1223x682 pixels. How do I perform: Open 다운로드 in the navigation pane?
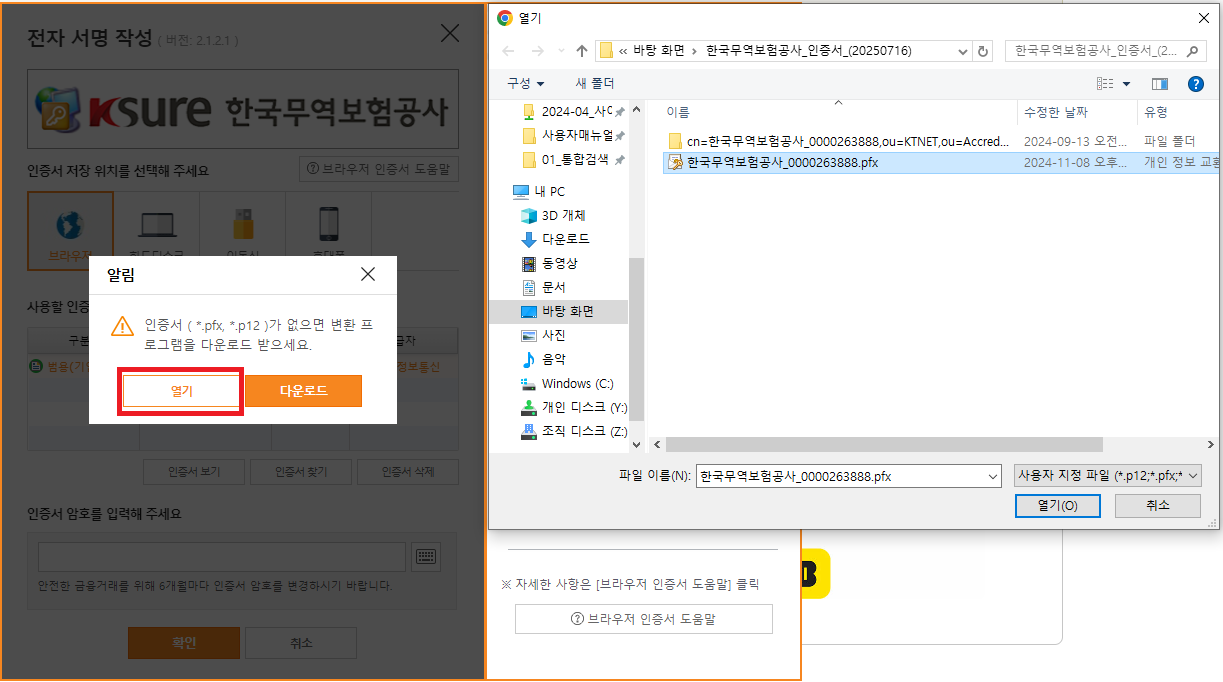(555, 239)
